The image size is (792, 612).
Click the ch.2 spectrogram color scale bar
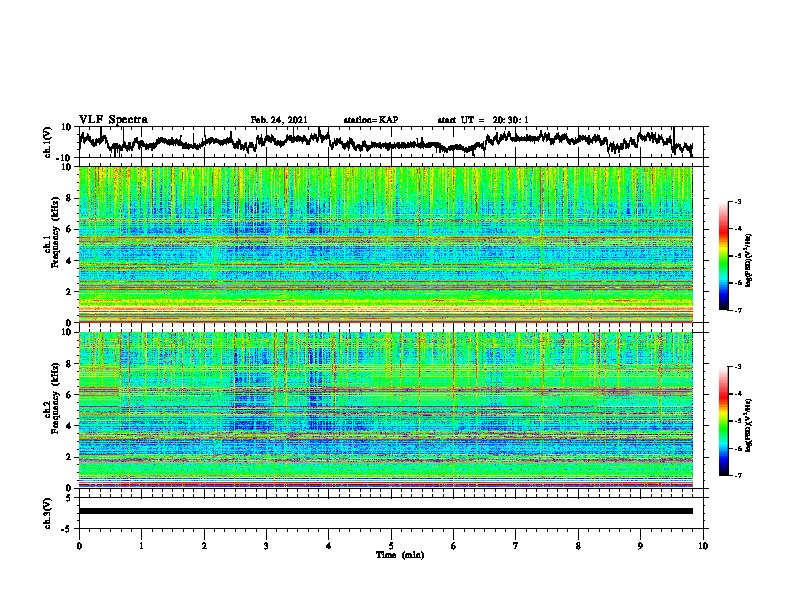point(723,421)
